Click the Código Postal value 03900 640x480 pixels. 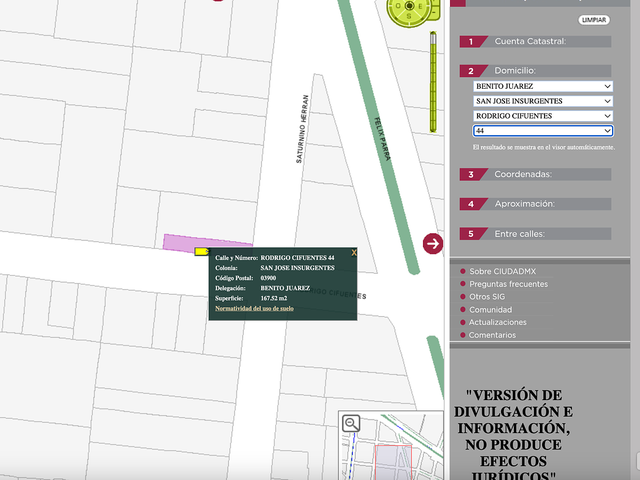pos(268,278)
